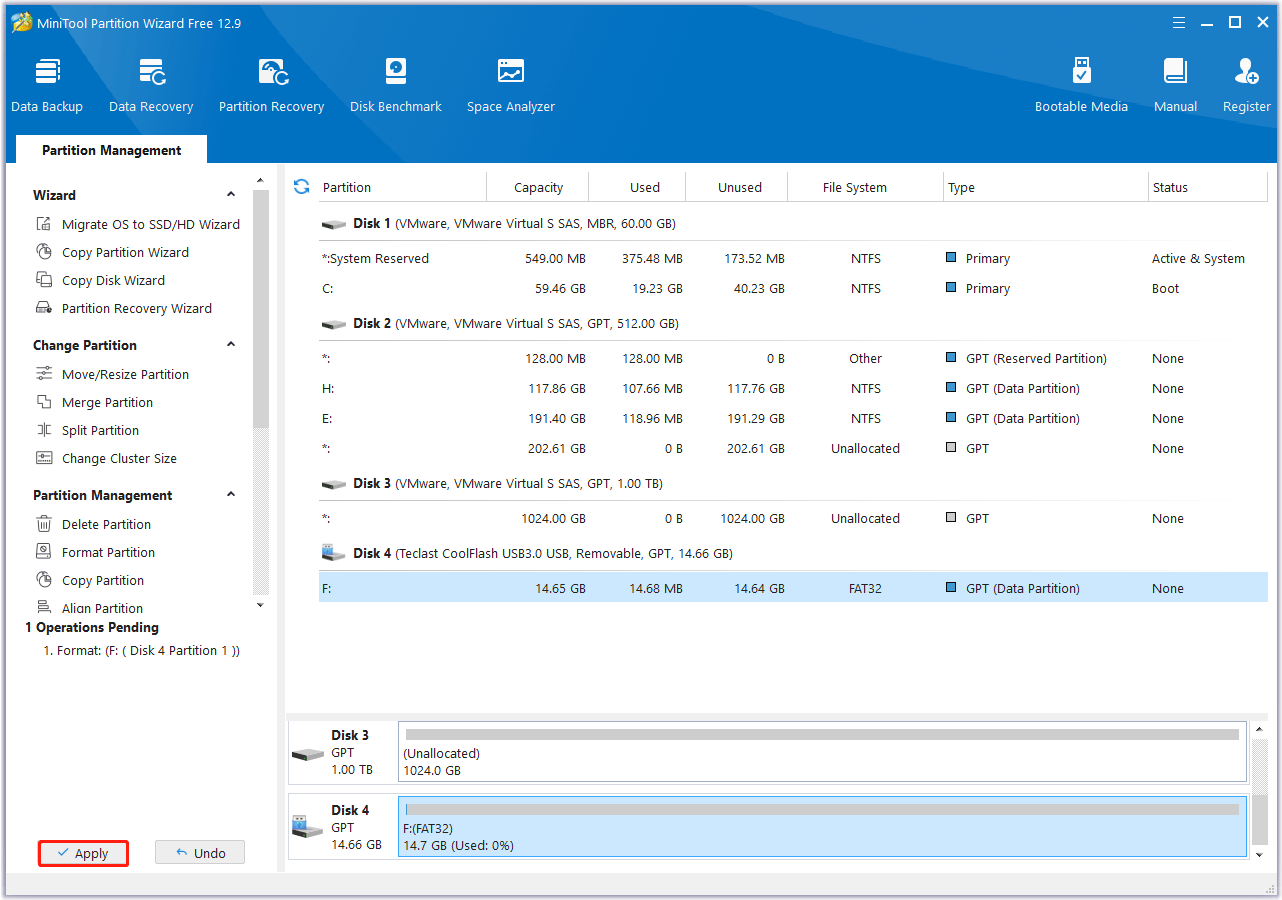Select the 128.00 MB reserved partition row

click(x=793, y=358)
